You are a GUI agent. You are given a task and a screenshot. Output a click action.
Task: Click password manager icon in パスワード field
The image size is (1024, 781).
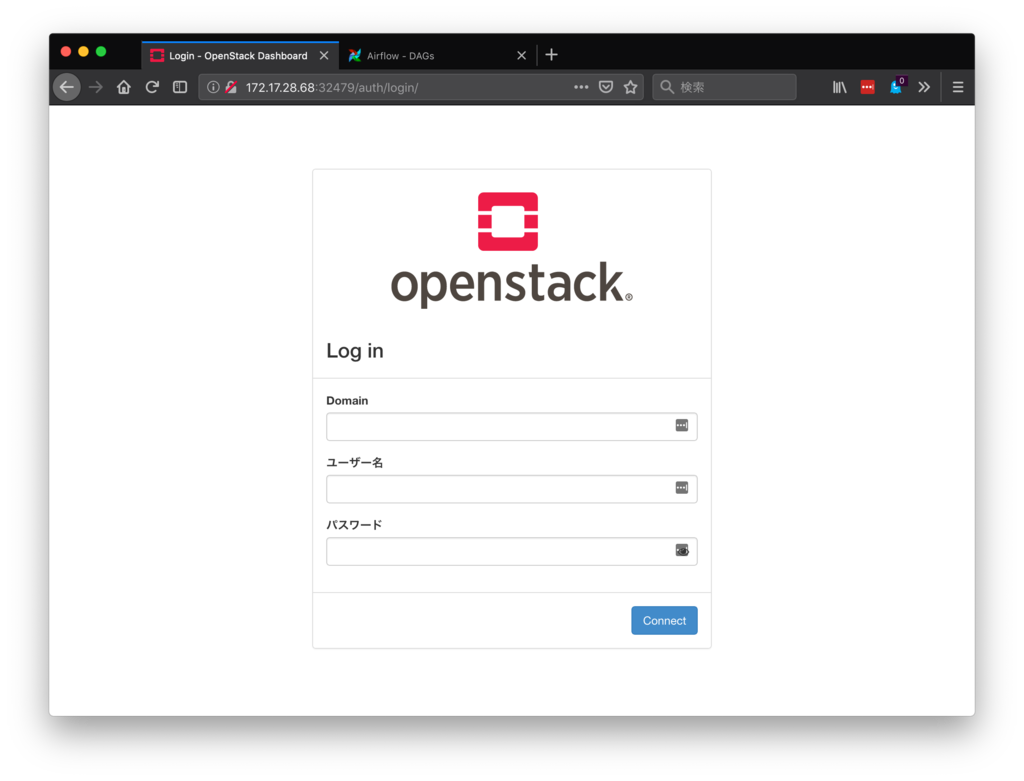click(682, 550)
